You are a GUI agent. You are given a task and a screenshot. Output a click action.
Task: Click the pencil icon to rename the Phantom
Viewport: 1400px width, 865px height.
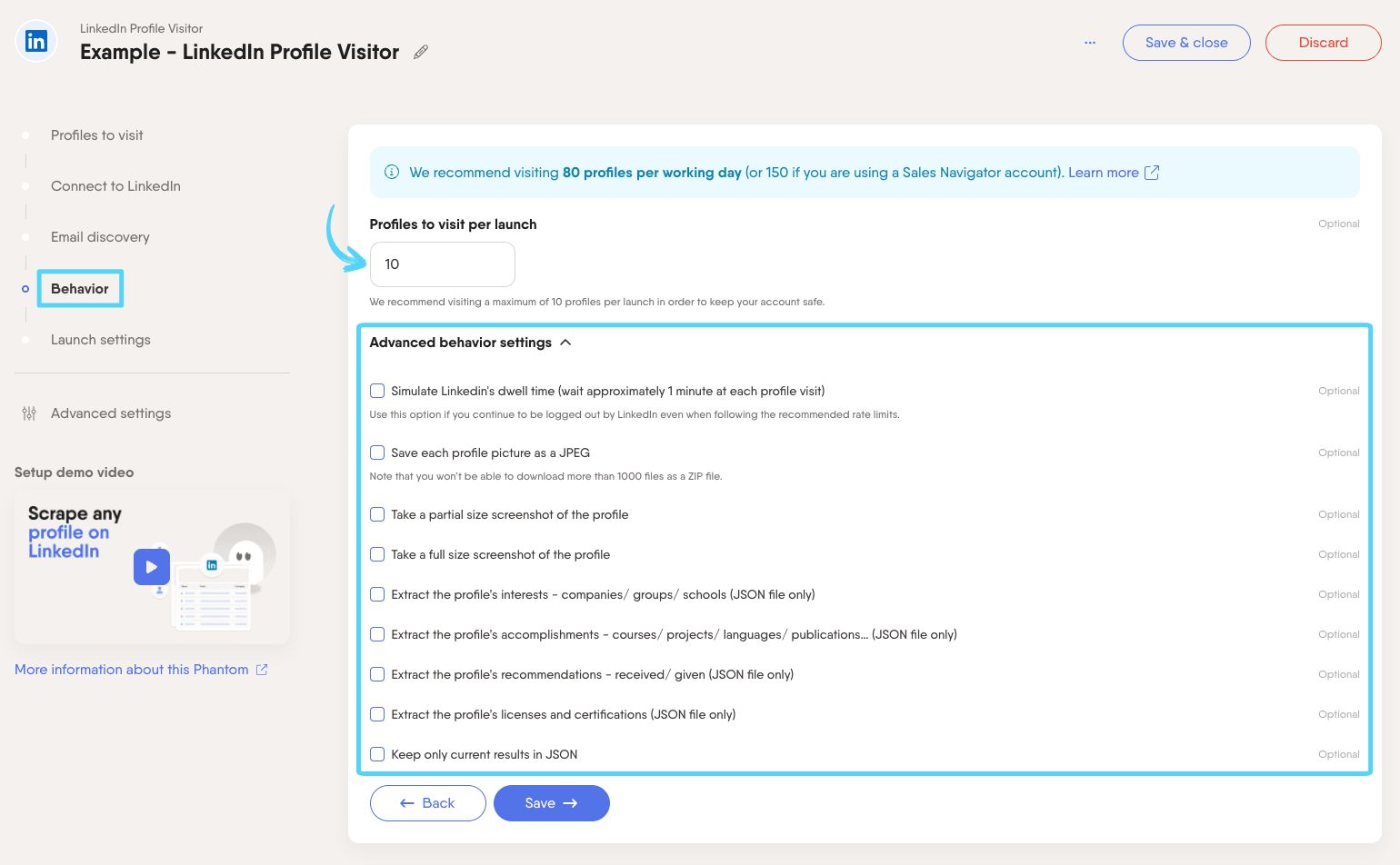[420, 52]
